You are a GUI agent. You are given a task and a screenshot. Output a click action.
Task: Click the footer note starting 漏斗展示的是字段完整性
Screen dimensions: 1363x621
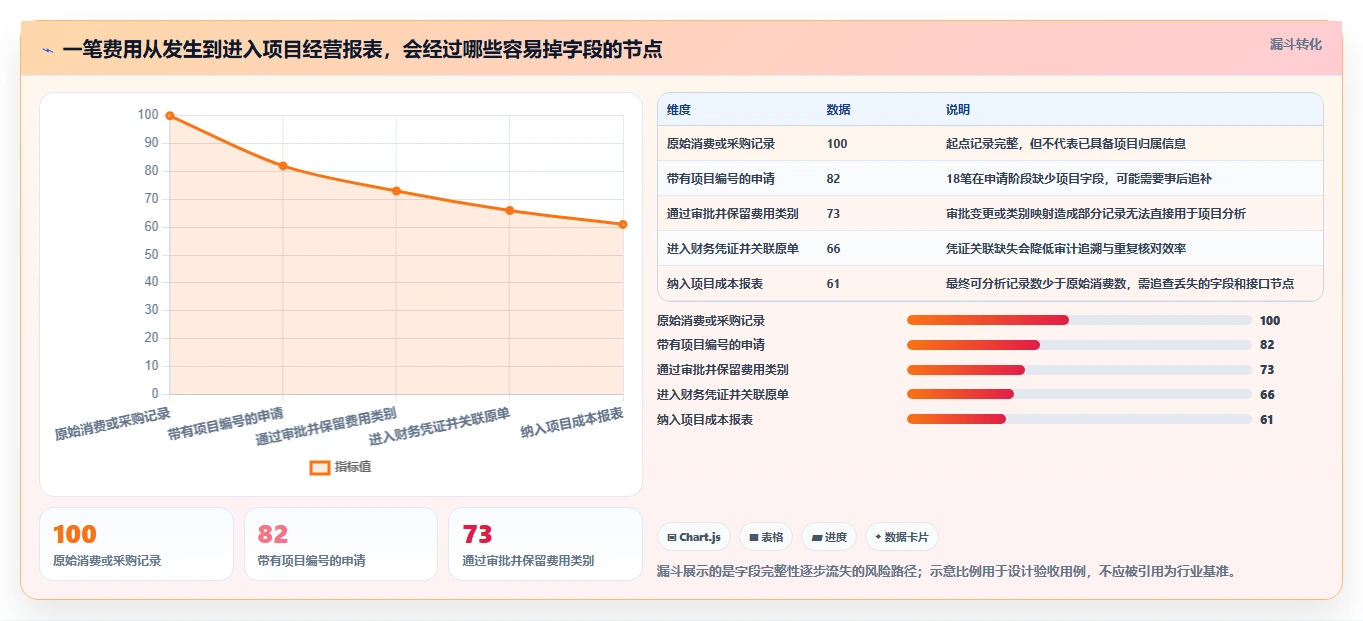(947, 572)
